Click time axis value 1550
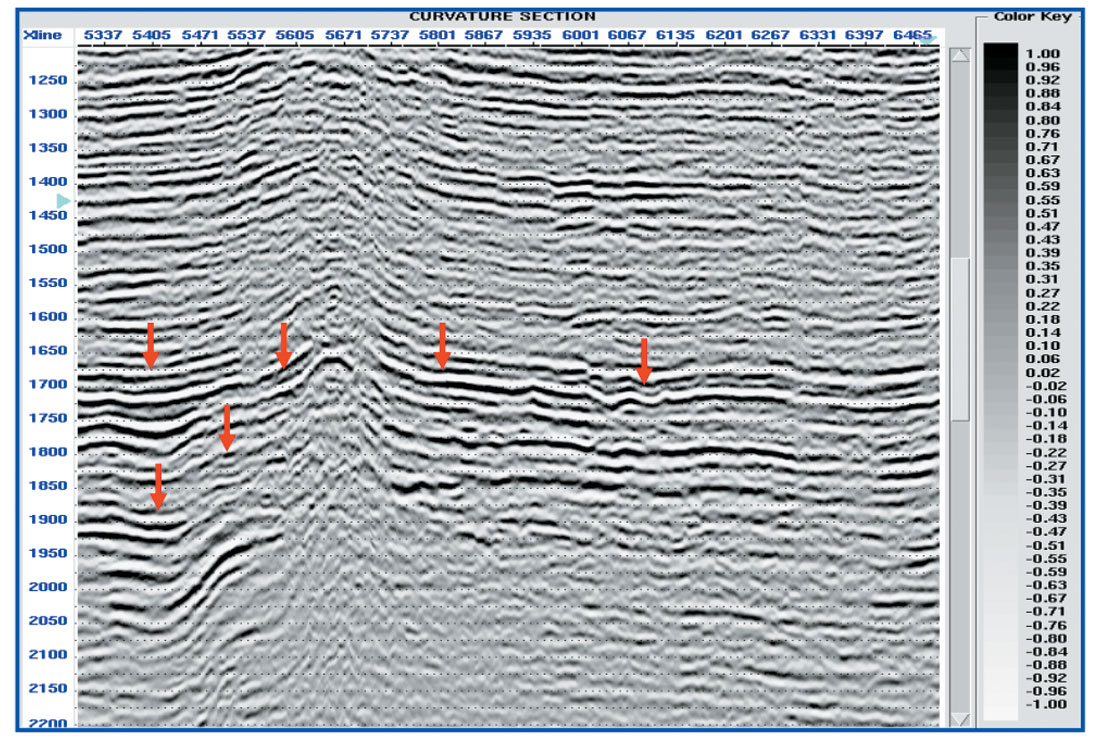The image size is (1100, 740). (48, 283)
